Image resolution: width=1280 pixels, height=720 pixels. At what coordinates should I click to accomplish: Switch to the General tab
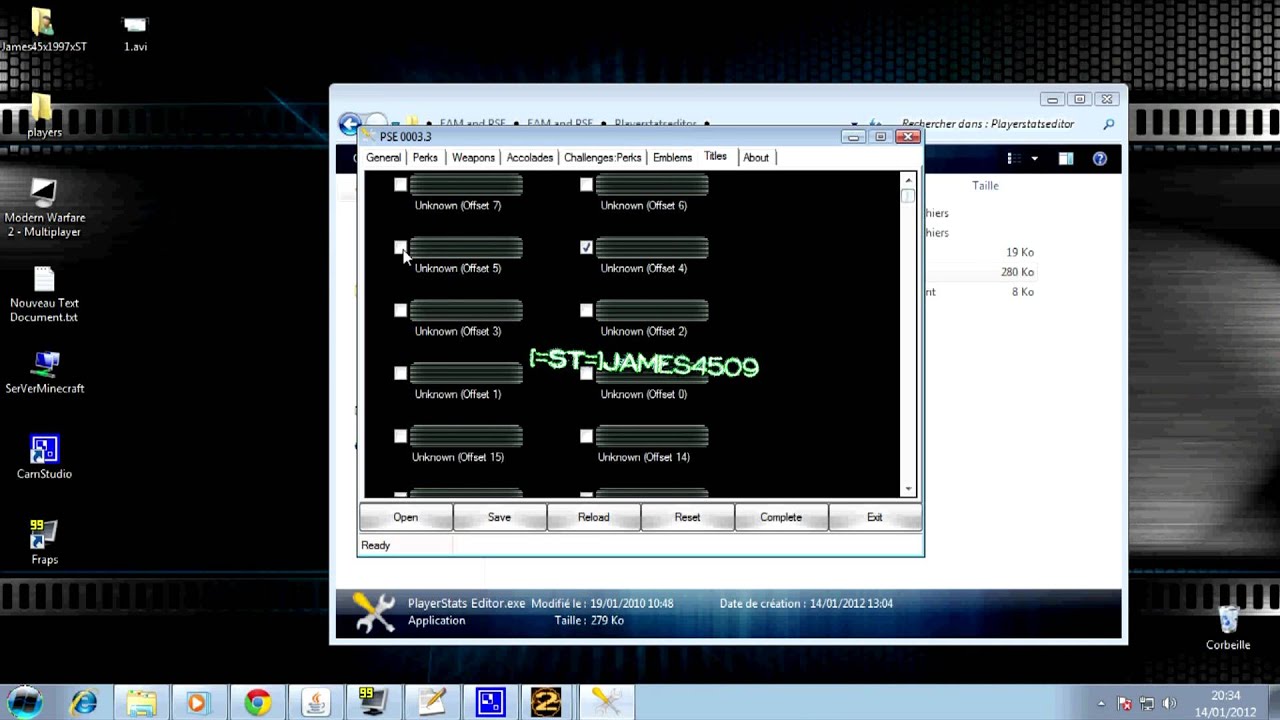(383, 158)
